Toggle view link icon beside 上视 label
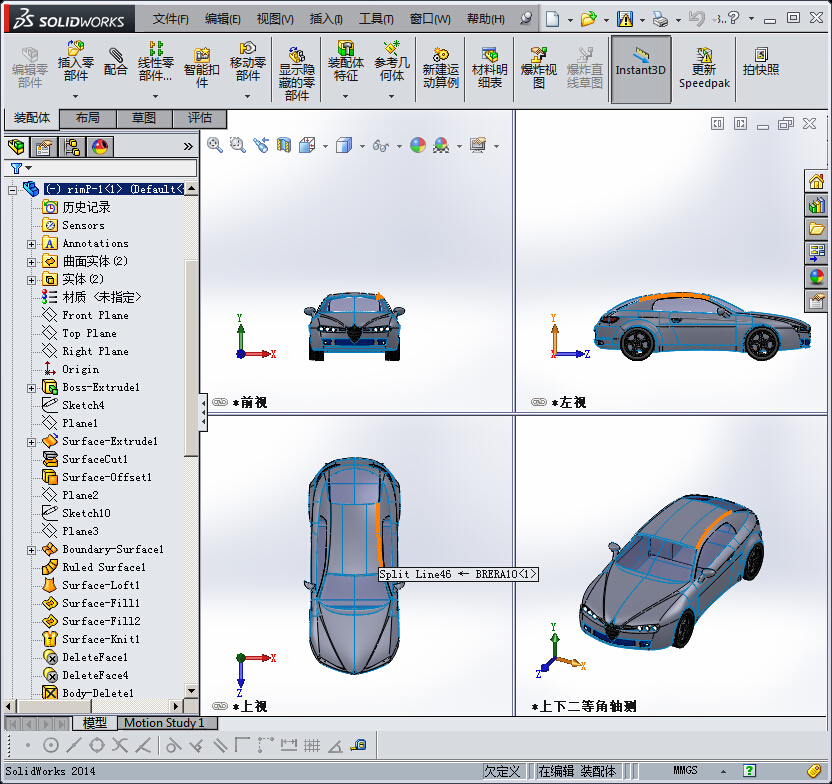832x784 pixels. [x=219, y=706]
